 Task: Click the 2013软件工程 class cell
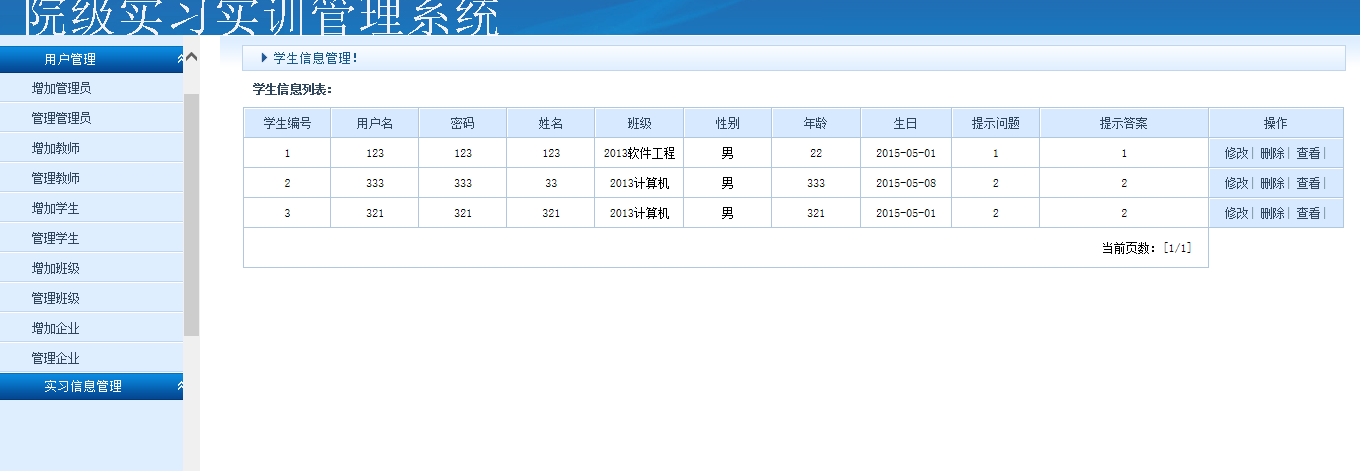coord(640,153)
